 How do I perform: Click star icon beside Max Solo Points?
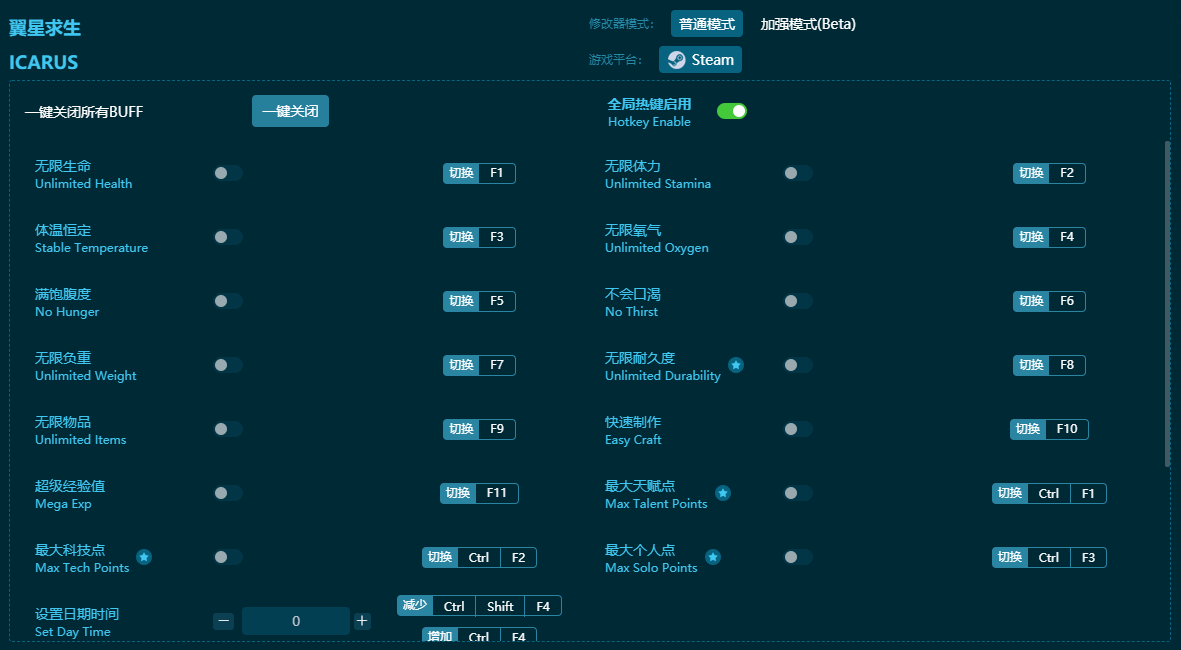pyautogui.click(x=713, y=557)
